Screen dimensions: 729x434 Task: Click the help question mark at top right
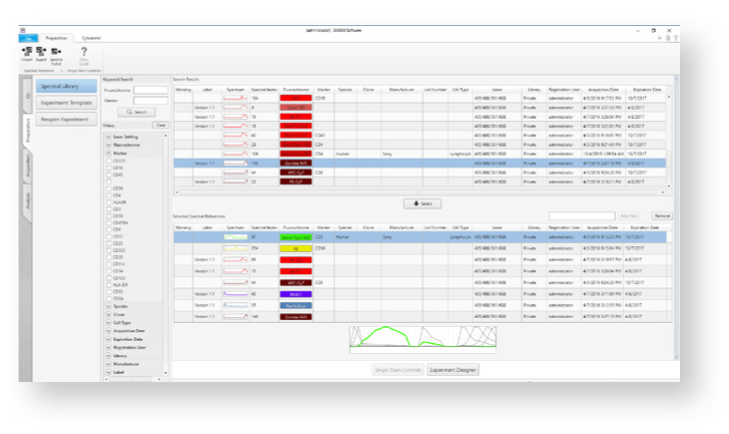[675, 38]
